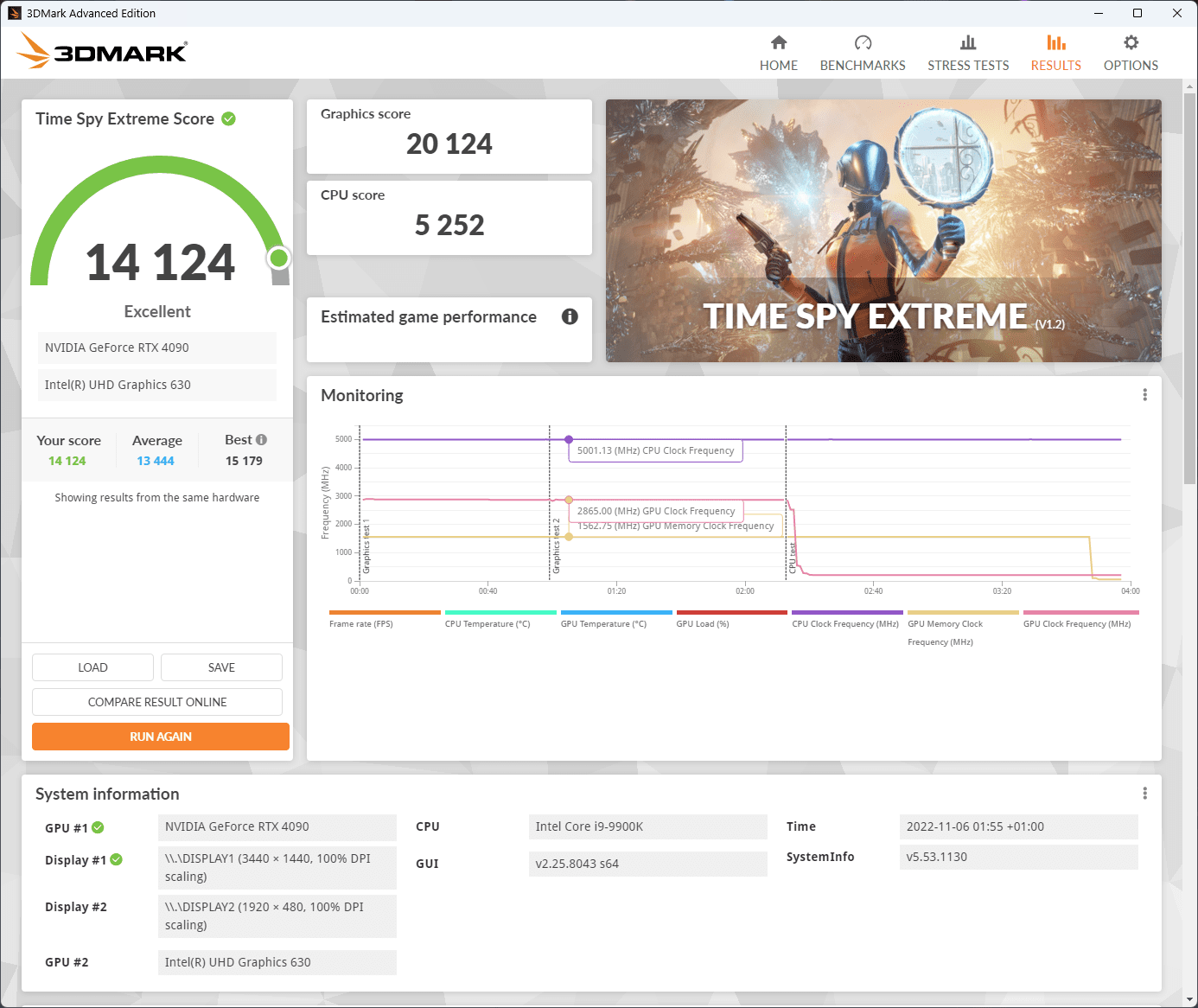Click the GUI version v2.25.8043 s64
The width and height of the screenshot is (1198, 1008).
click(x=648, y=864)
